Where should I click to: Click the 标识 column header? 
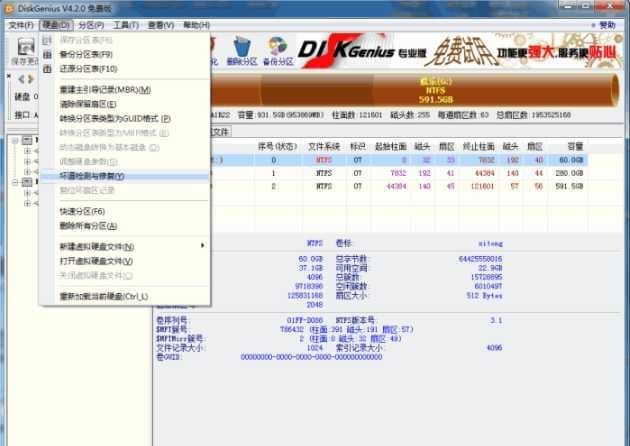click(x=358, y=147)
